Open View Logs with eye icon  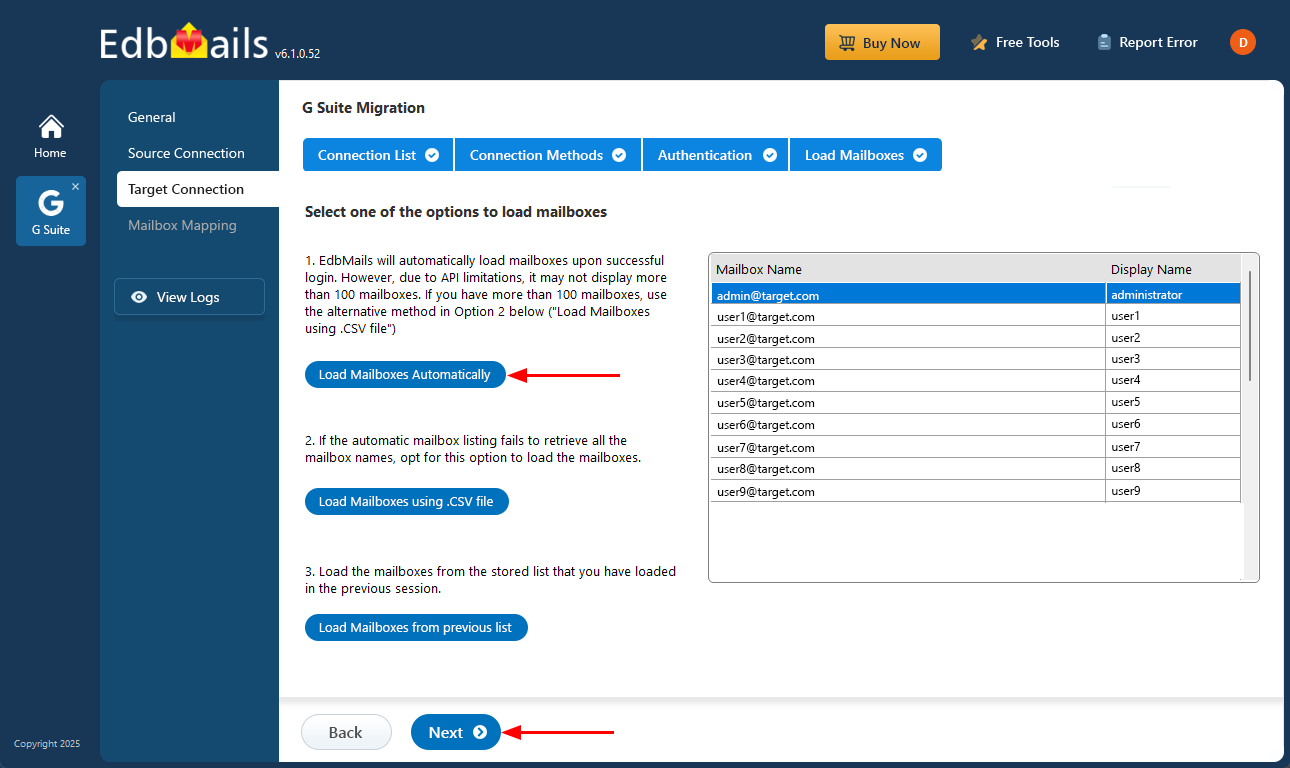coord(189,297)
